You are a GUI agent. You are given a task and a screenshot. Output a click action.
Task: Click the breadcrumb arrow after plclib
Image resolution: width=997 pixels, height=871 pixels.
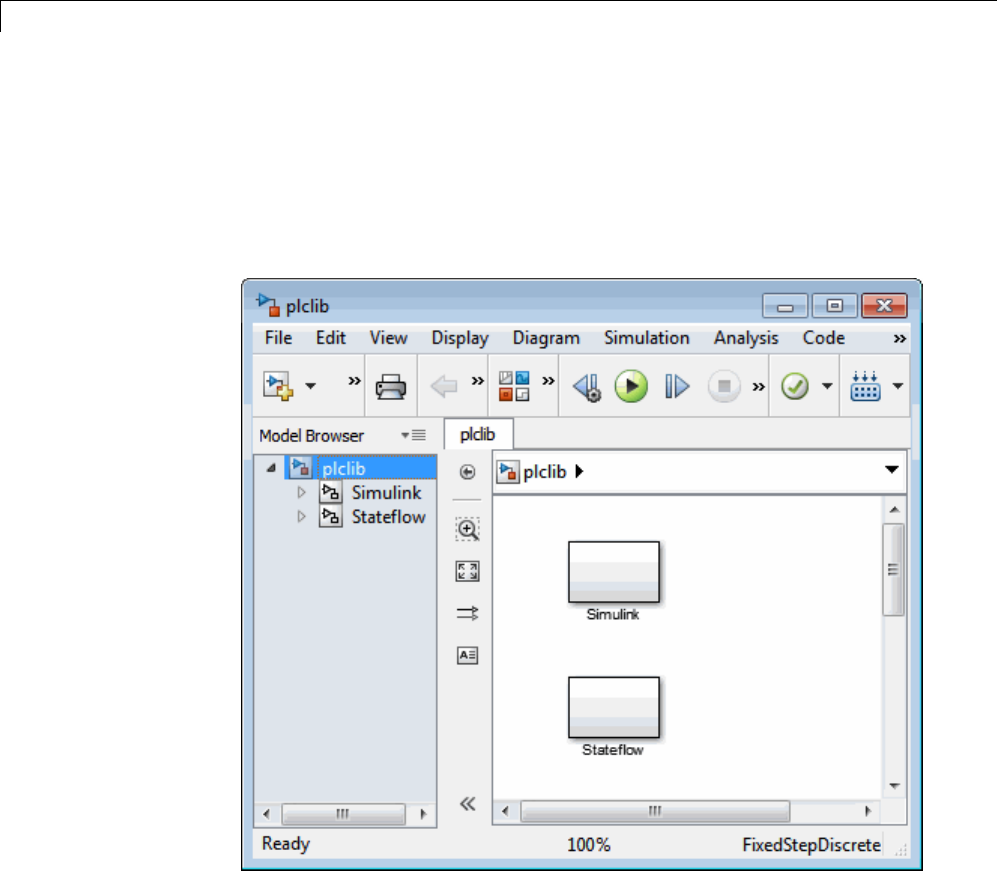[579, 472]
